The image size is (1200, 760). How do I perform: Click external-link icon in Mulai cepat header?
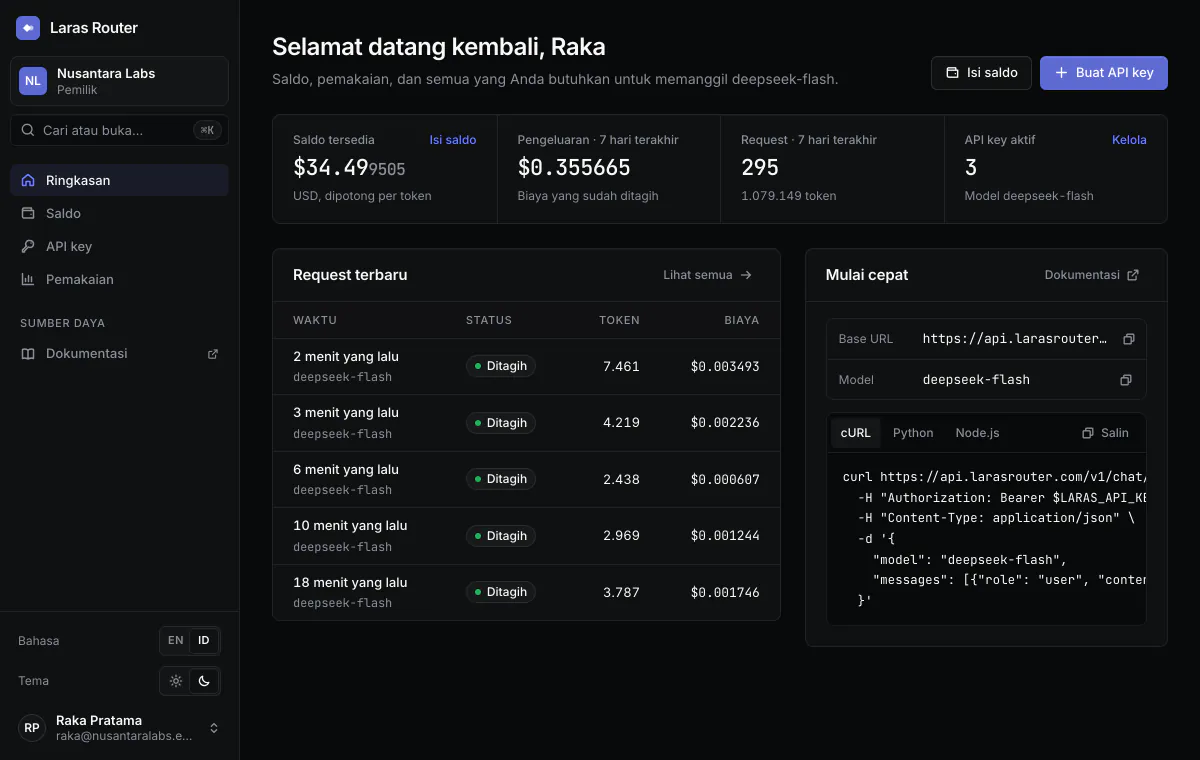1133,275
